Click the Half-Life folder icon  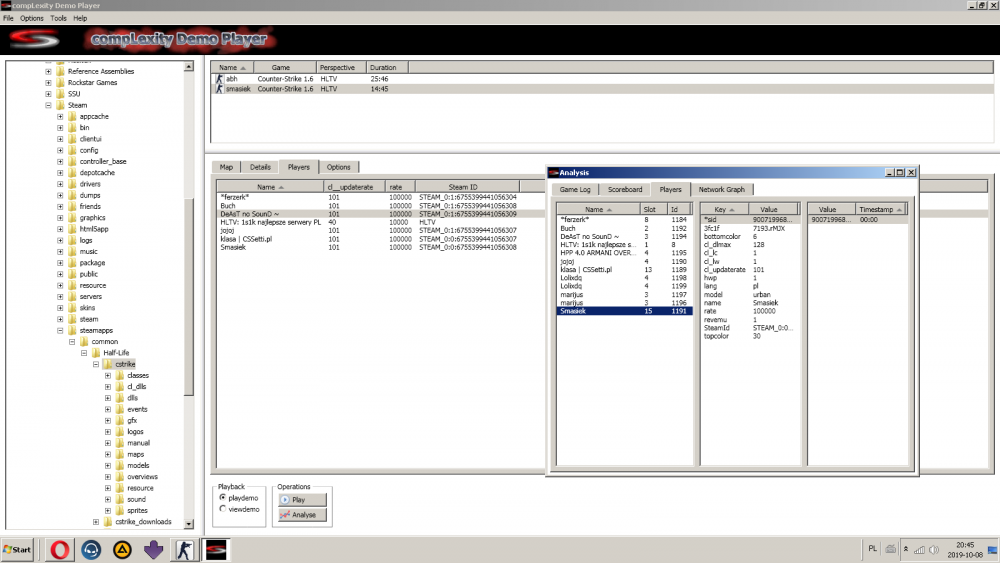[x=96, y=353]
